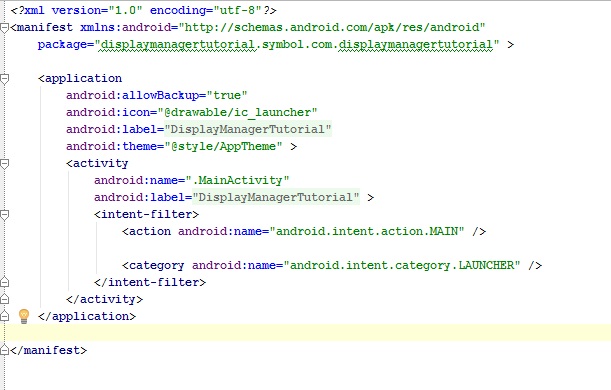The height and width of the screenshot is (390, 611).
Task: Collapse the manifest tag fold marker
Action: pyautogui.click(x=4, y=28)
